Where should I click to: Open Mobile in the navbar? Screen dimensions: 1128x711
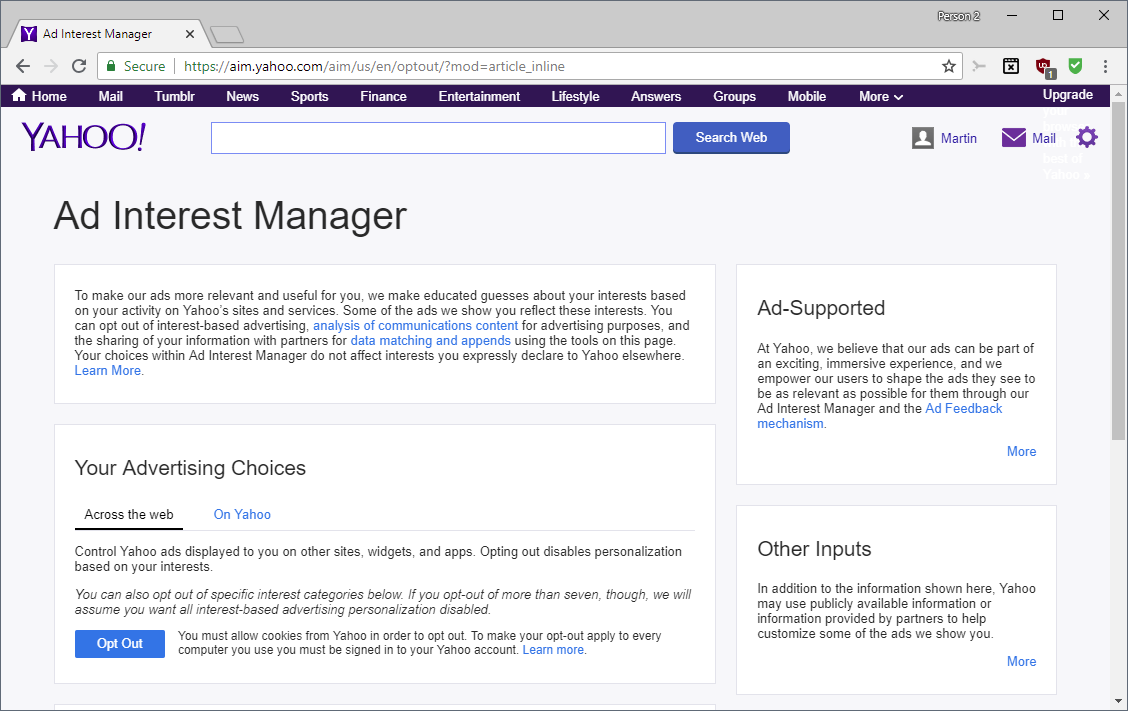coord(806,96)
